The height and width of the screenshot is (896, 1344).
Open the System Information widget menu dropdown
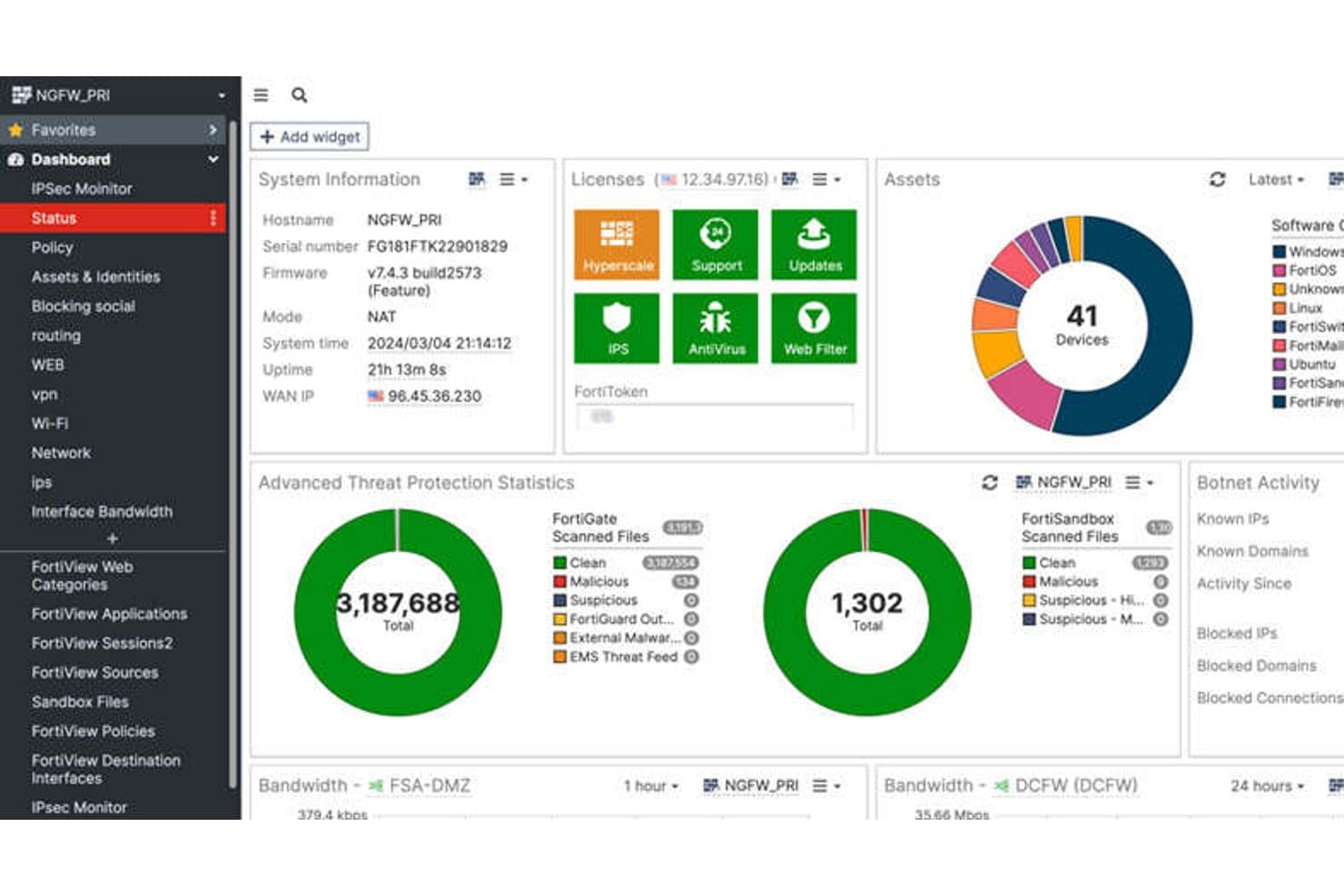coord(514,180)
